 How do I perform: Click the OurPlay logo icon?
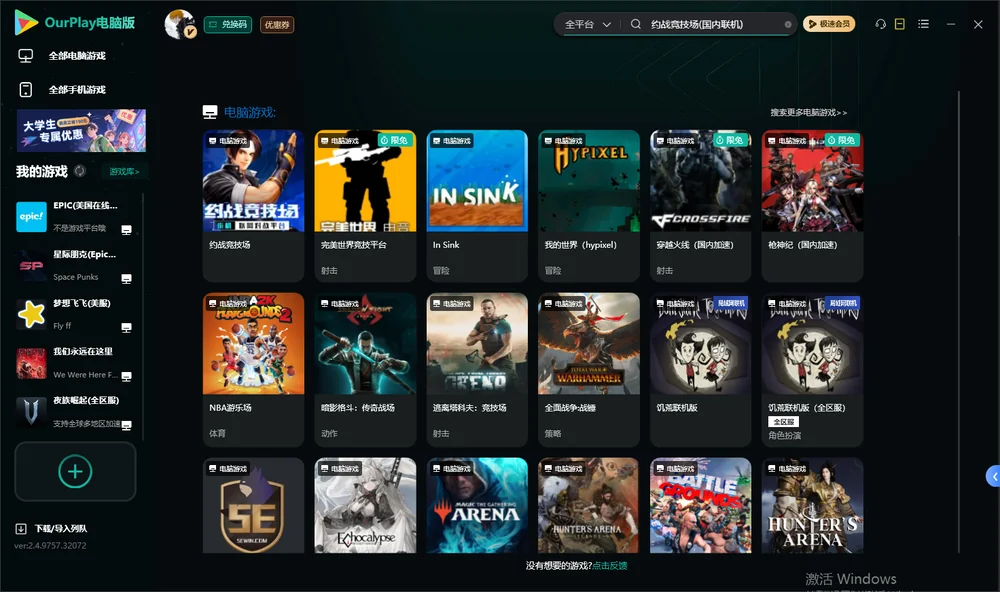26,23
